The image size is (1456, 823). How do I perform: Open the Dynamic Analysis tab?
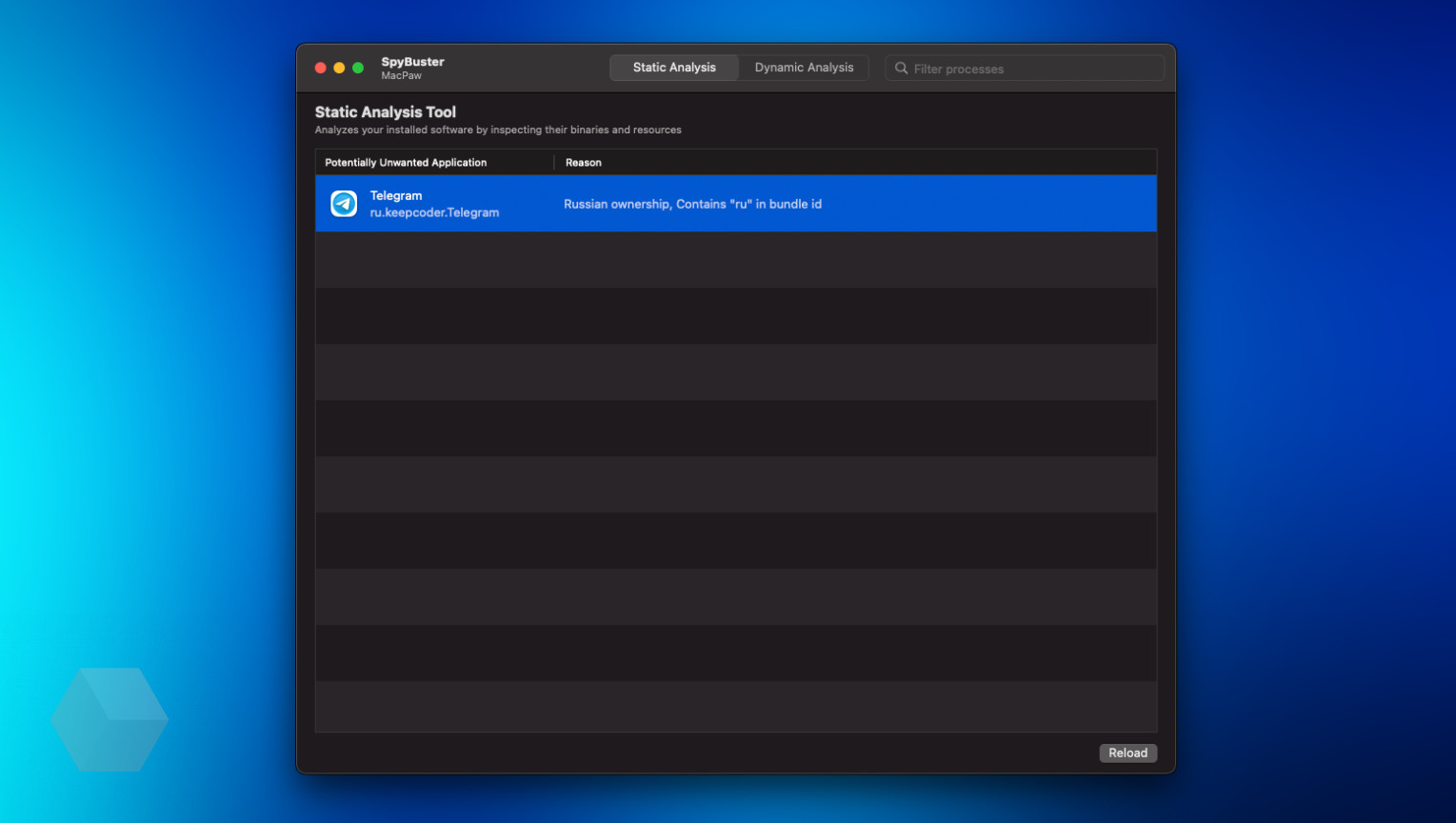click(x=804, y=68)
